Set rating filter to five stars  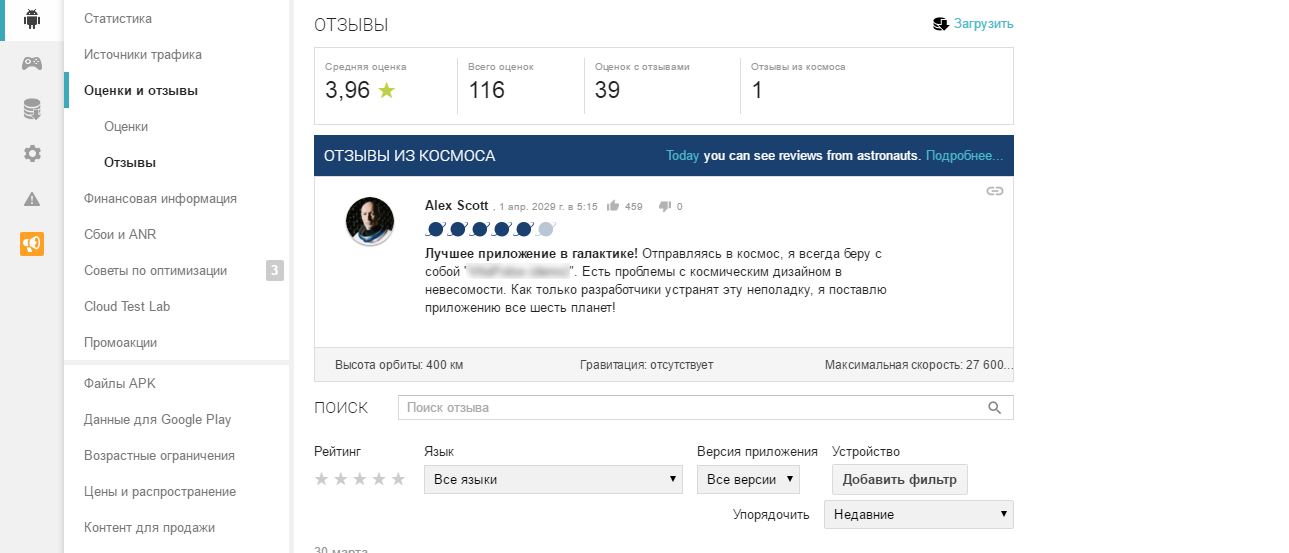click(x=398, y=479)
